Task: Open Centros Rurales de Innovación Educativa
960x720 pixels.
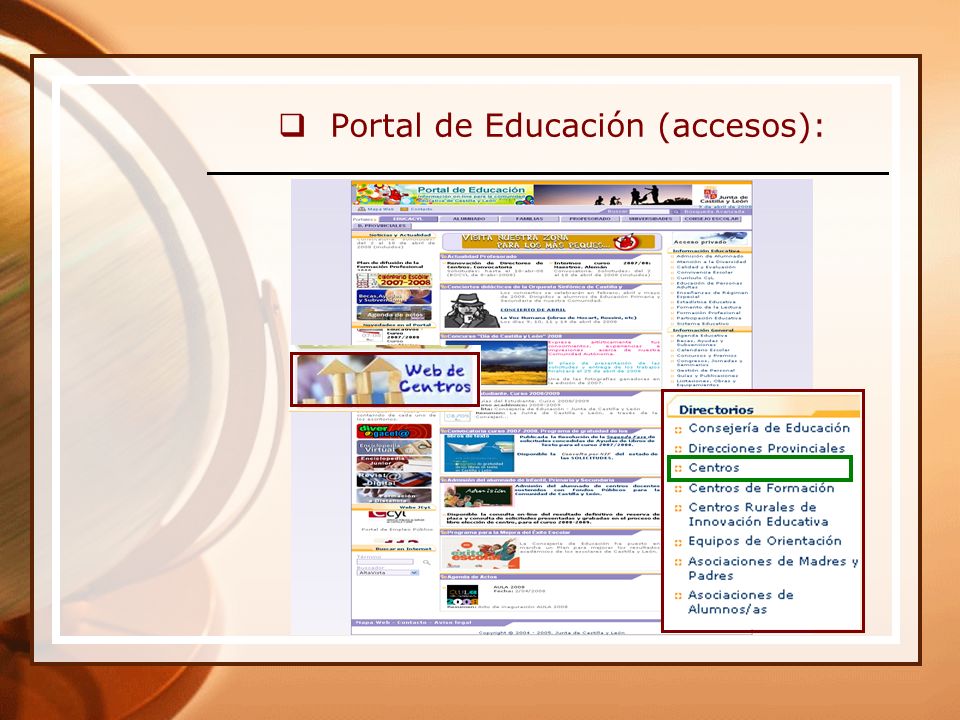Action: pyautogui.click(x=758, y=514)
